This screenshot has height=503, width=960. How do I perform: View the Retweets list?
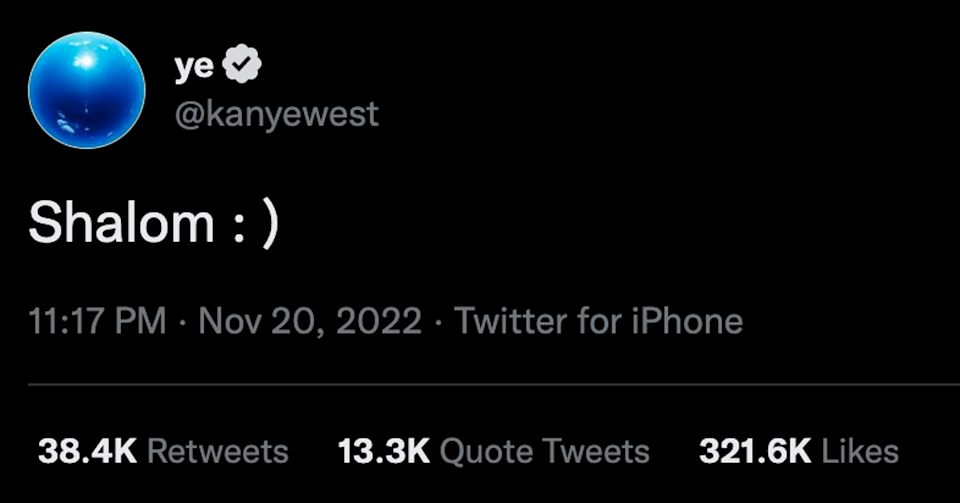(218, 451)
